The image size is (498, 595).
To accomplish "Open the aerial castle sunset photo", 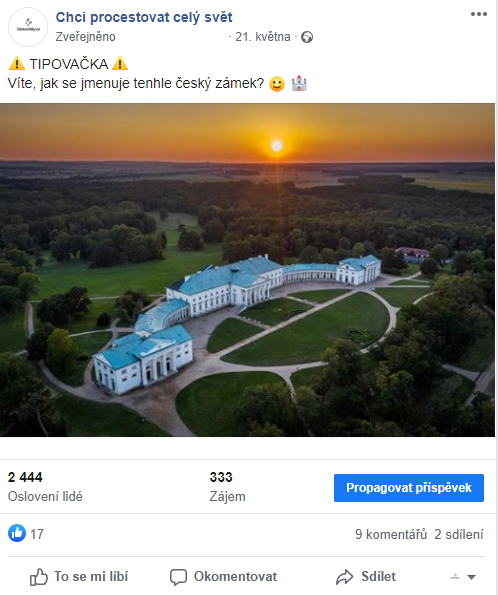I will click(247, 270).
